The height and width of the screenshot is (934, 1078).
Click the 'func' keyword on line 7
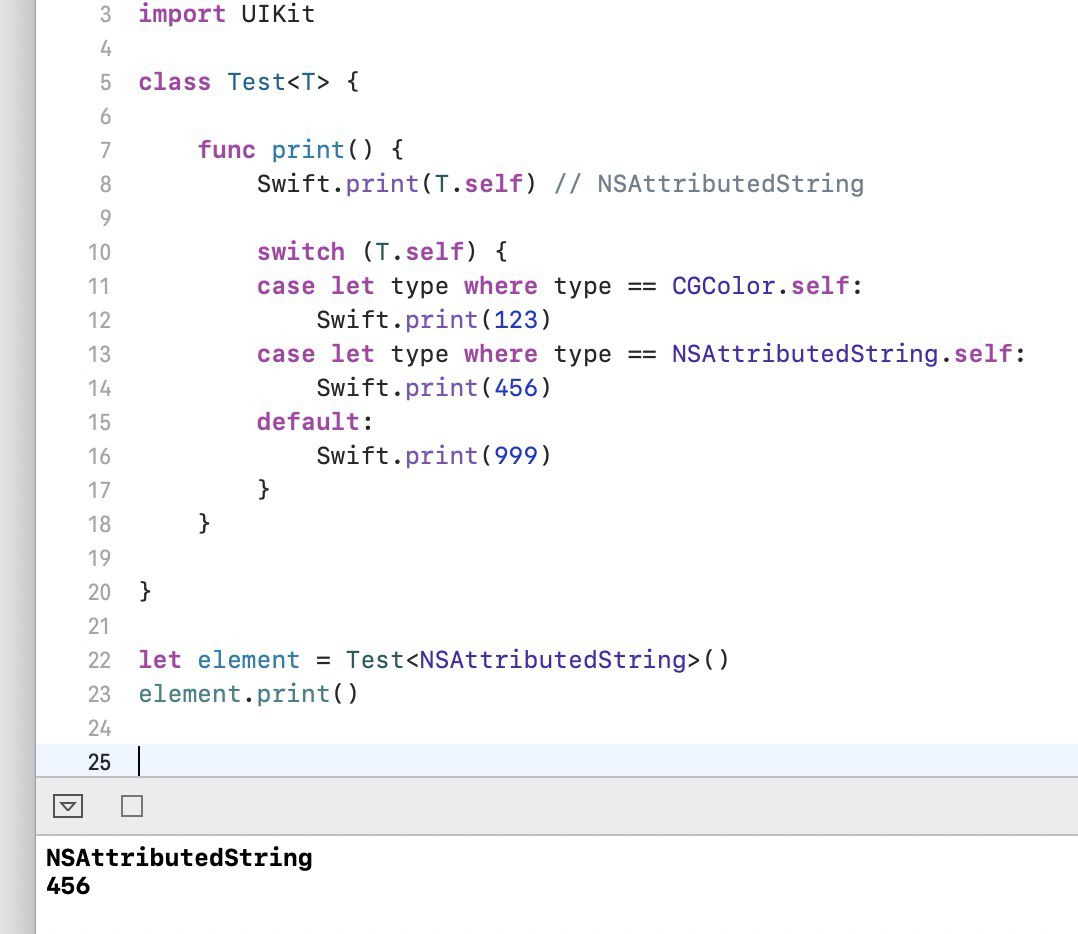pyautogui.click(x=226, y=150)
